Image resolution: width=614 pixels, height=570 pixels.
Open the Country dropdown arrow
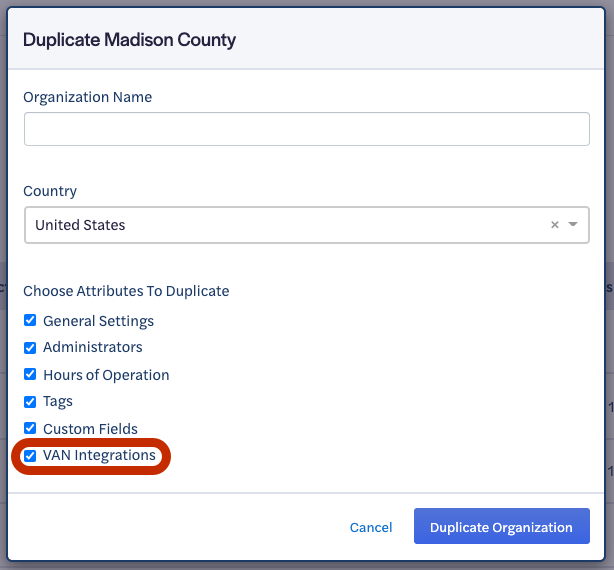pyautogui.click(x=573, y=225)
